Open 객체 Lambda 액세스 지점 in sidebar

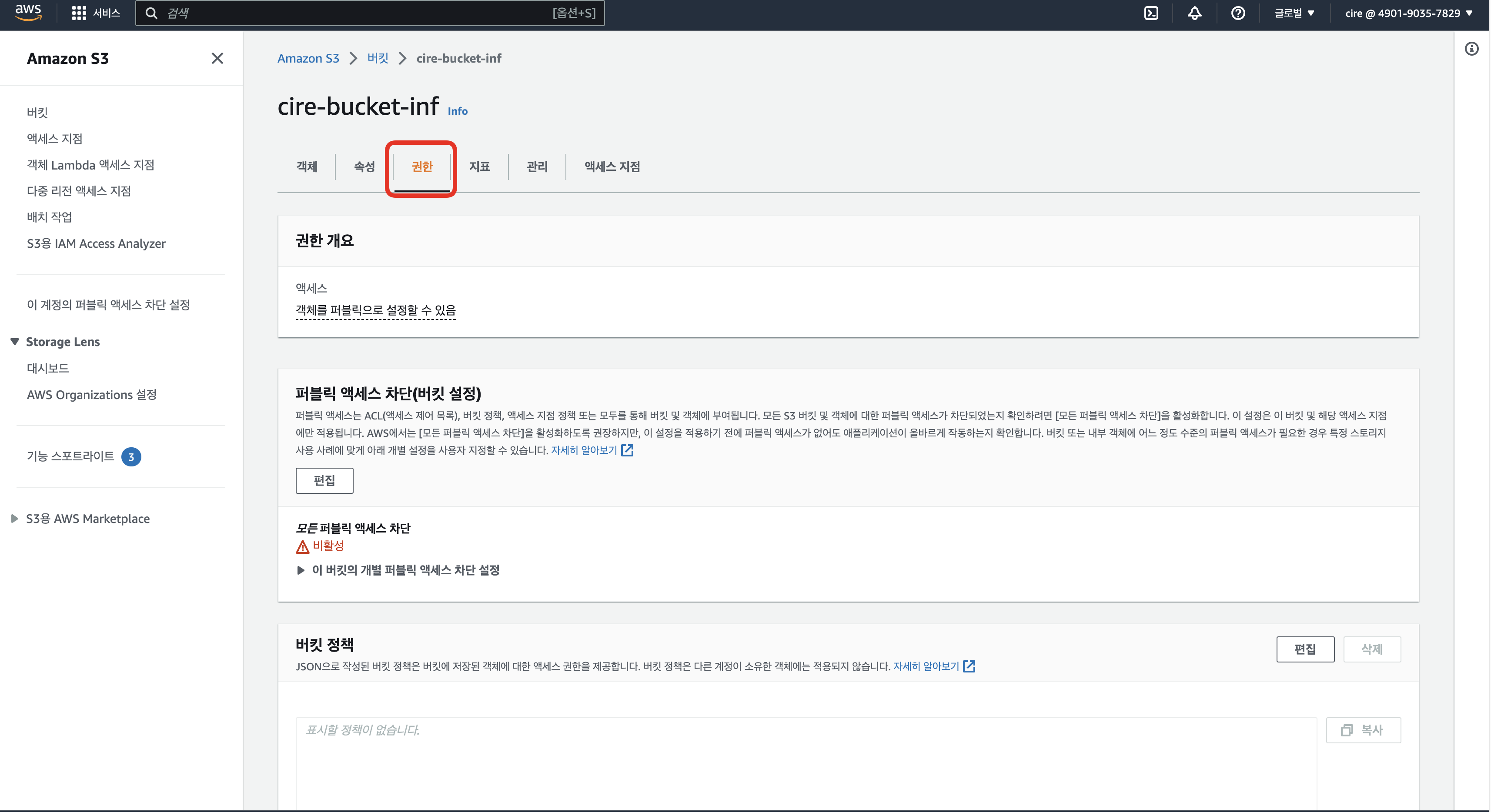pos(90,166)
